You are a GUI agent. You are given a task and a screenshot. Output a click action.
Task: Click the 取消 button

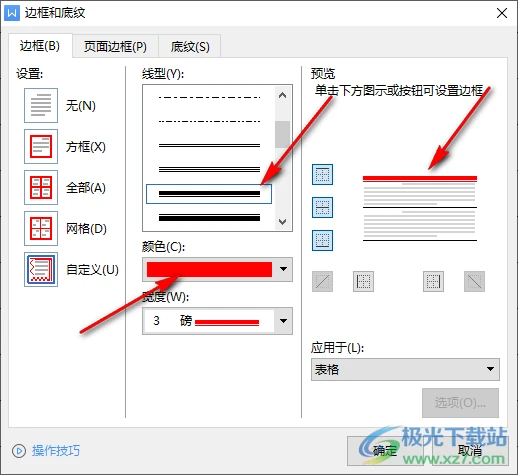(x=470, y=451)
